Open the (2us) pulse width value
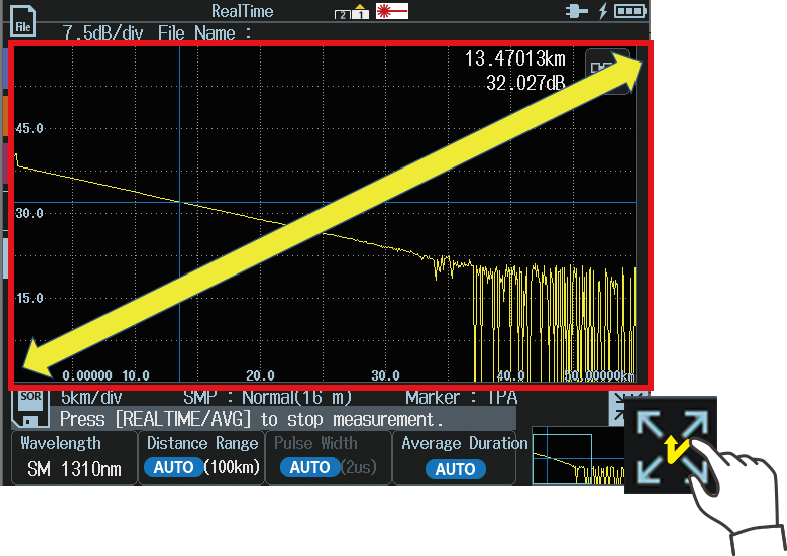787x556 pixels. coord(359,467)
